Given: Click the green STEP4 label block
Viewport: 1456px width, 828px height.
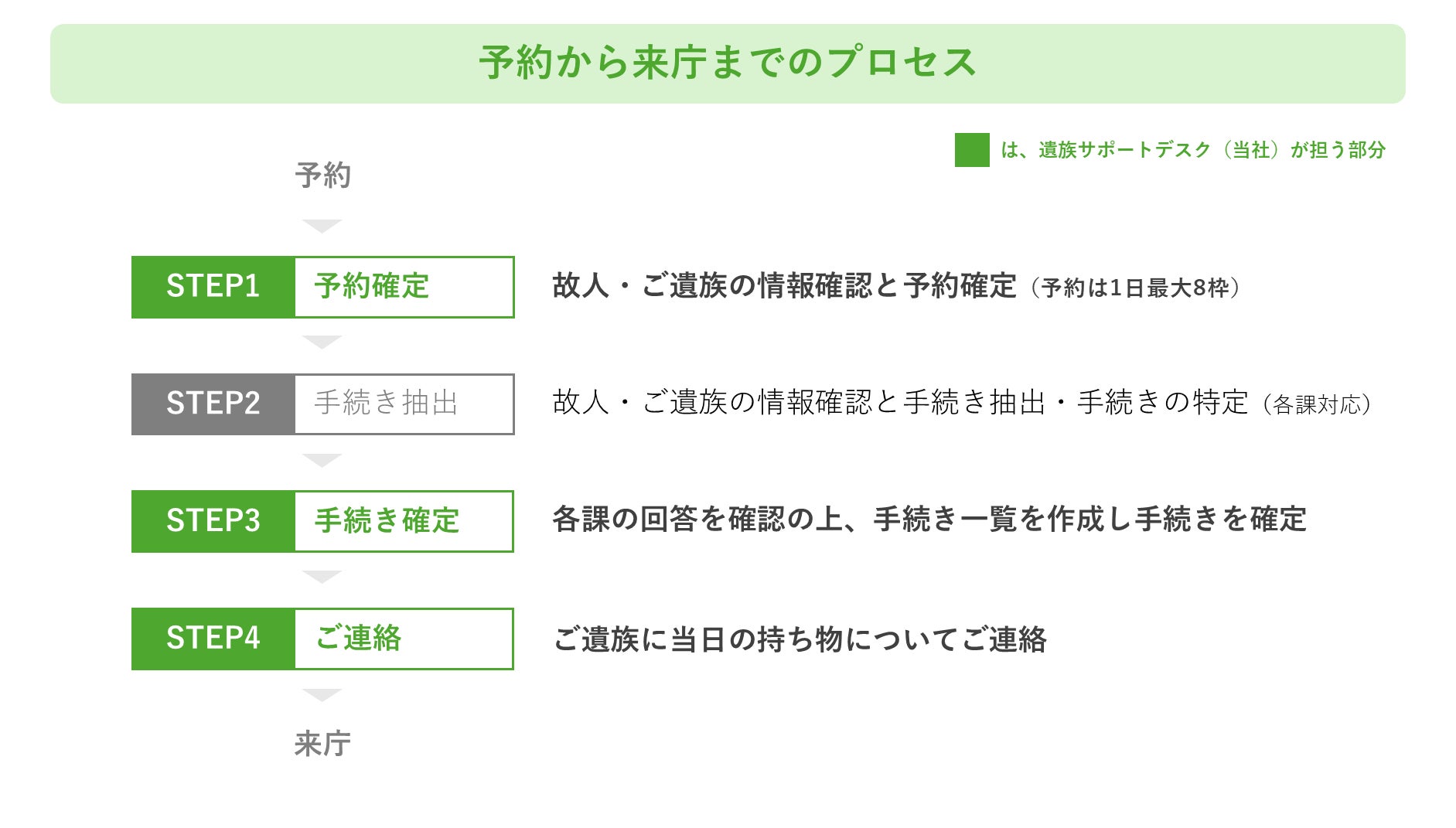Looking at the screenshot, I should coord(213,639).
